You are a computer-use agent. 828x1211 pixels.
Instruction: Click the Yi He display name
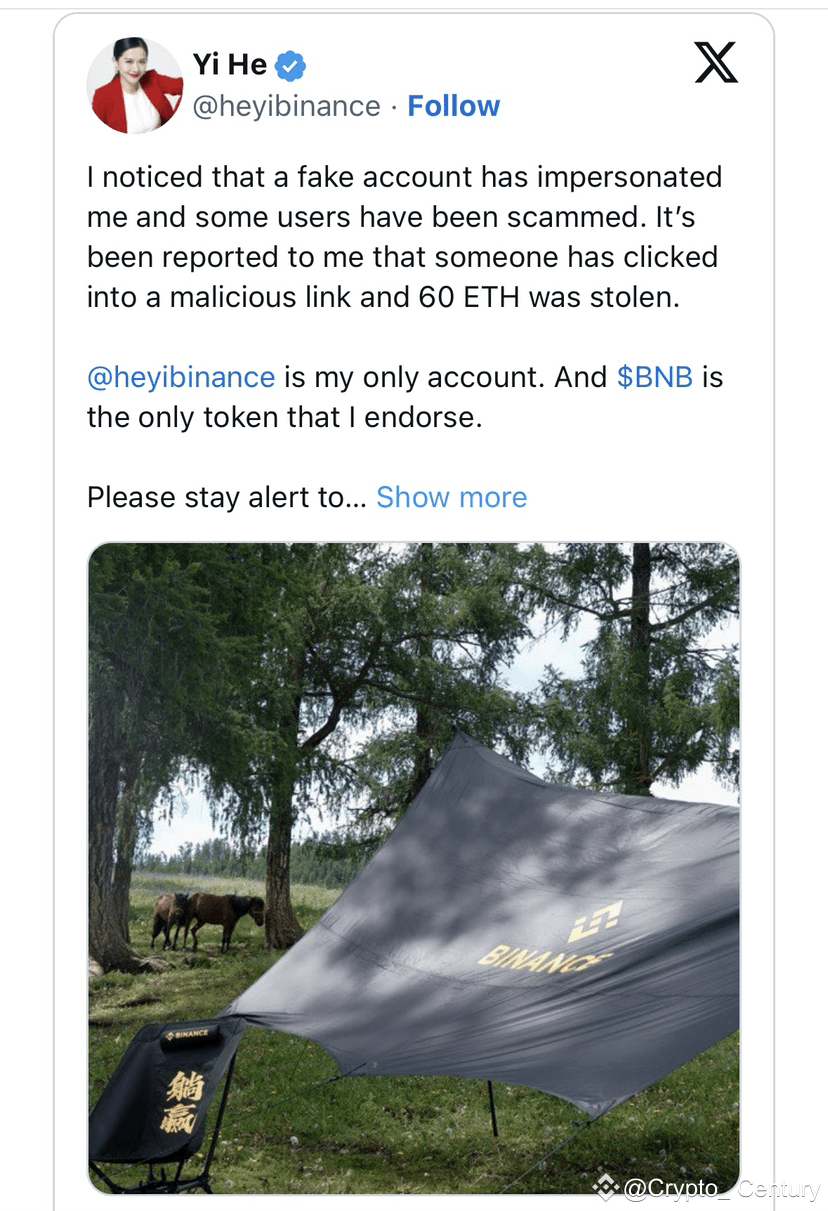point(230,65)
